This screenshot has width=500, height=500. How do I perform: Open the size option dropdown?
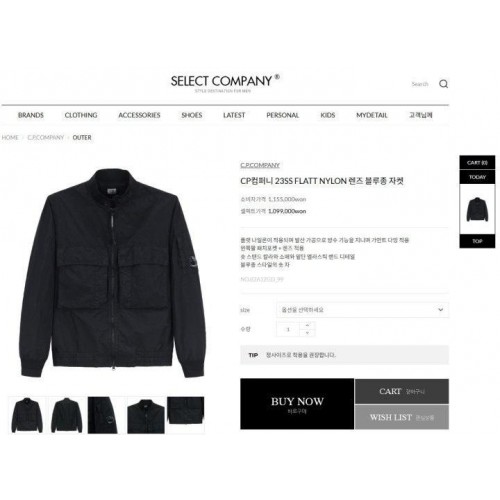(362, 310)
